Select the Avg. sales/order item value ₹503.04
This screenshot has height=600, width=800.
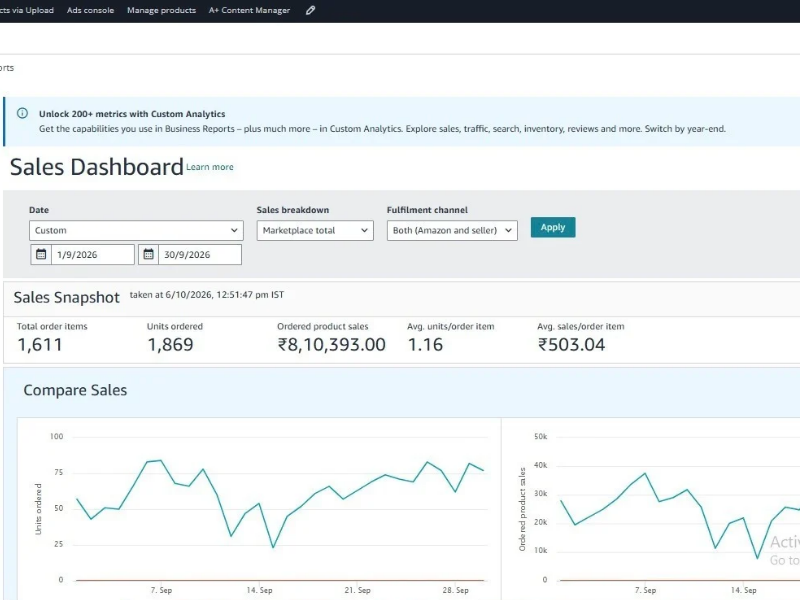pyautogui.click(x=571, y=345)
